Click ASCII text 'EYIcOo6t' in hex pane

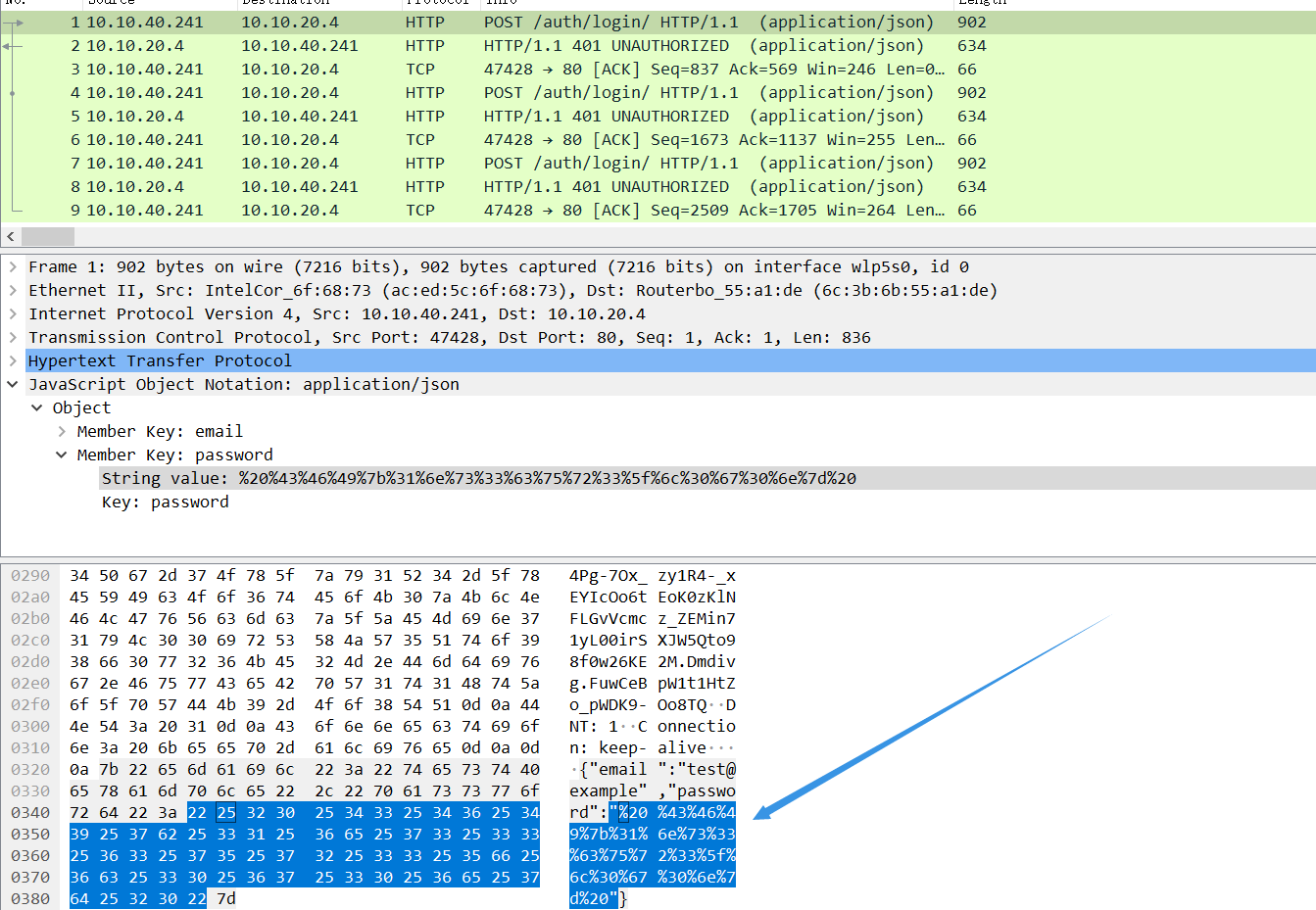click(x=609, y=597)
